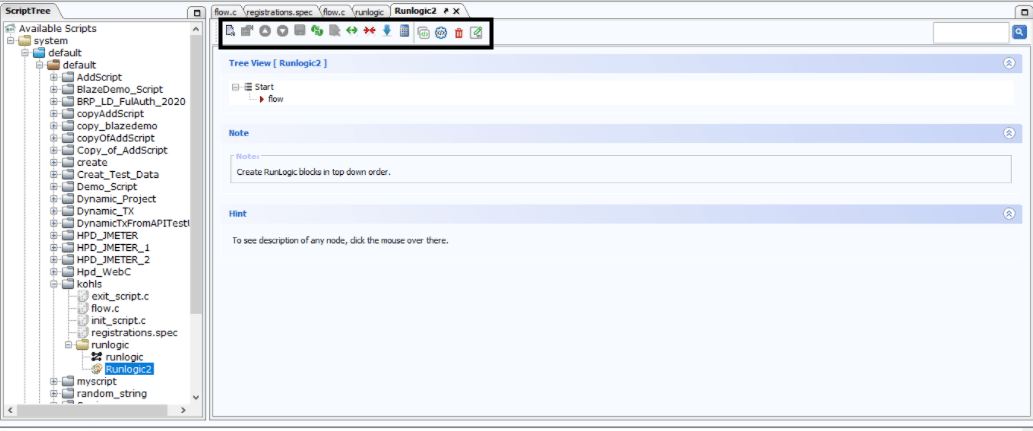
Task: Collapse the Tree View section chevron
Action: [x=1009, y=63]
